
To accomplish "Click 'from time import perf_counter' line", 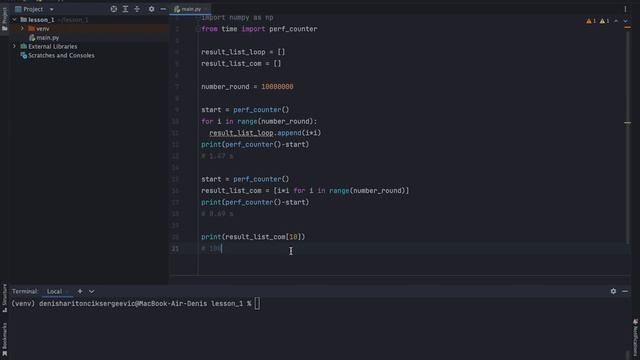I will tap(259, 29).
